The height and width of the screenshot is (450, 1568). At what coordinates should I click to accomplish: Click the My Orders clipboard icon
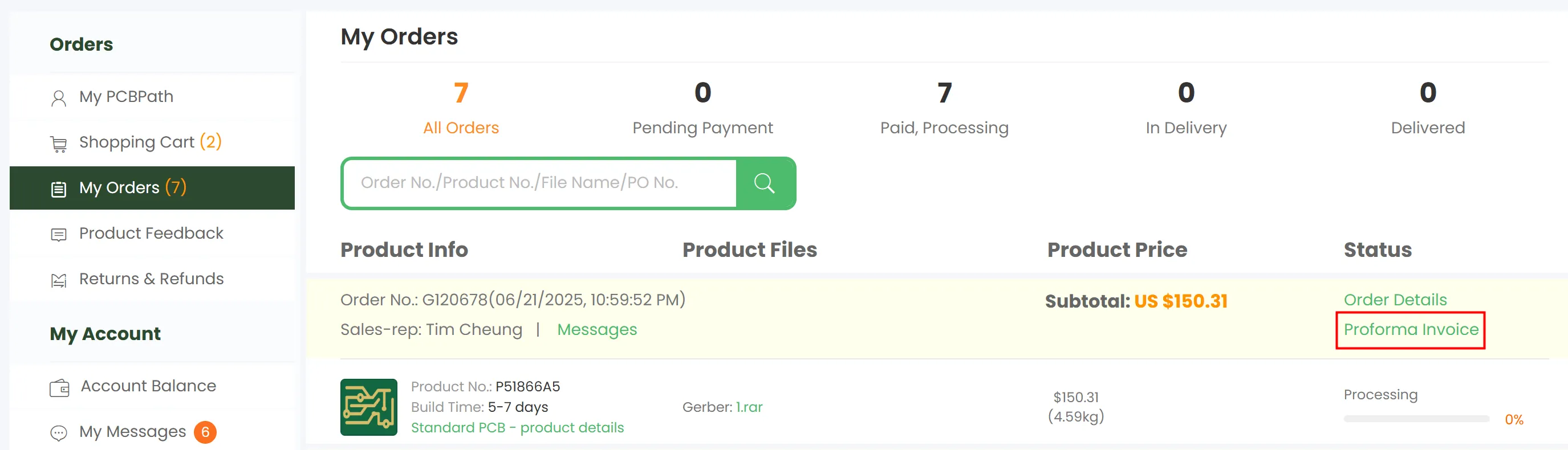(58, 189)
